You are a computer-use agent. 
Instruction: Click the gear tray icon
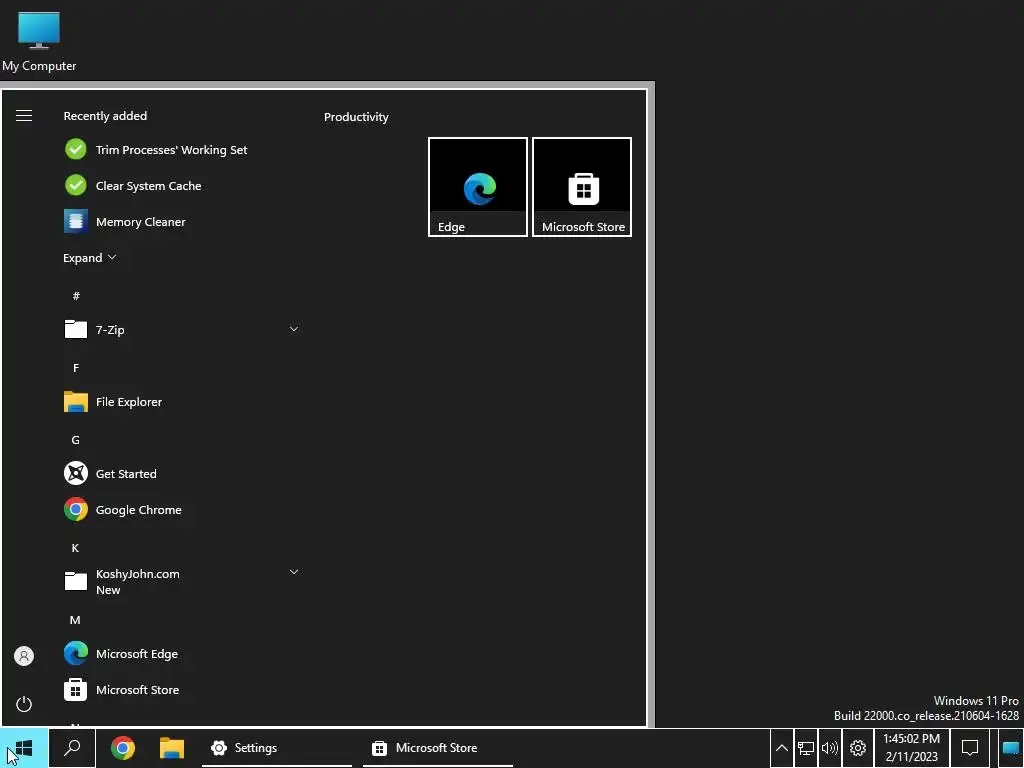857,748
